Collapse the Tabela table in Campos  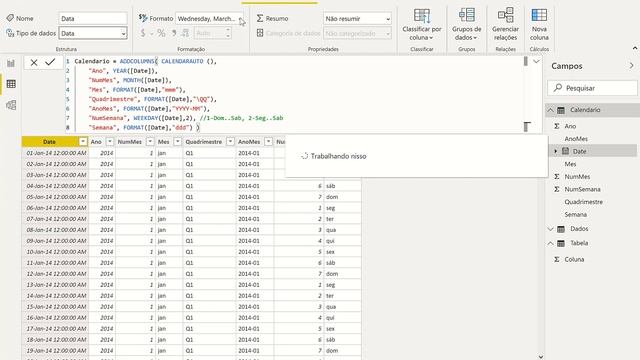550,244
